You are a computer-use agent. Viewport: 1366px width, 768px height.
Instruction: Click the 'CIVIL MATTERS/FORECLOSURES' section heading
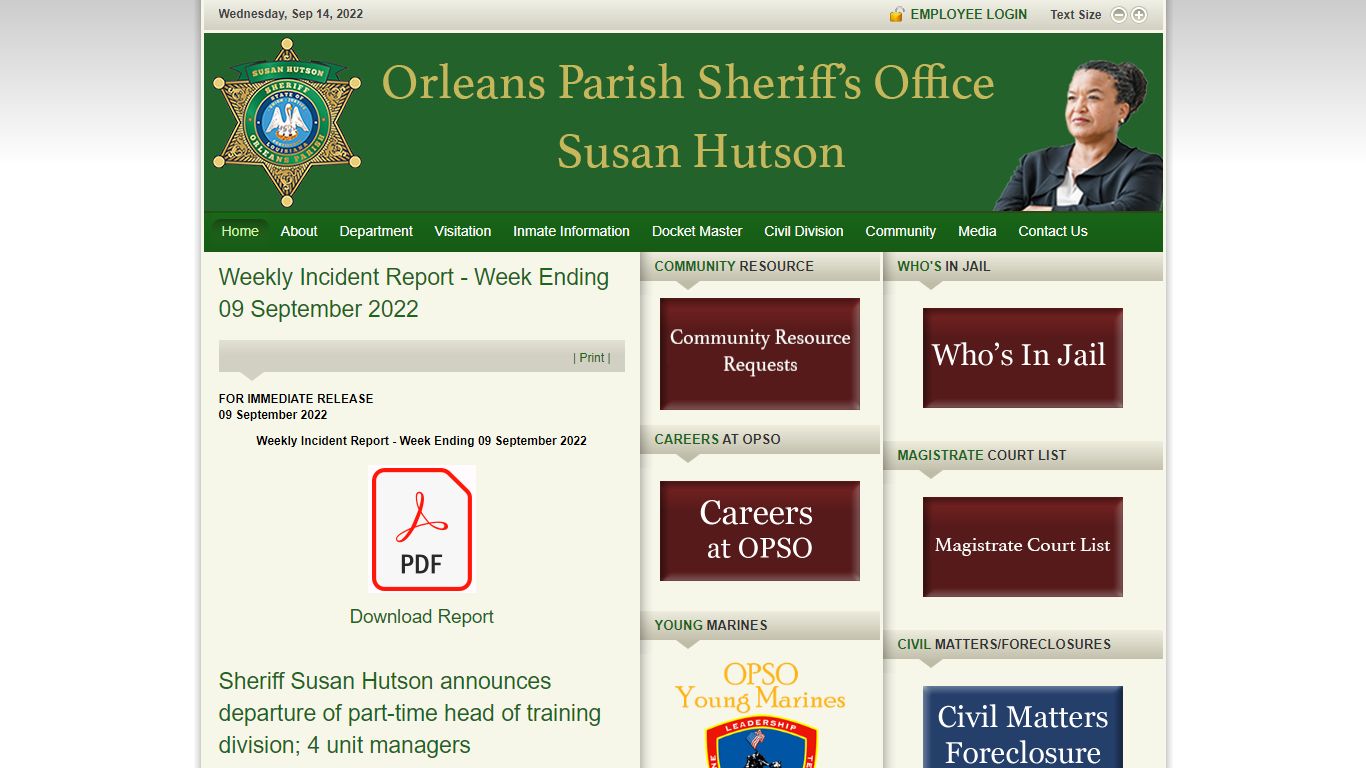(x=1004, y=644)
